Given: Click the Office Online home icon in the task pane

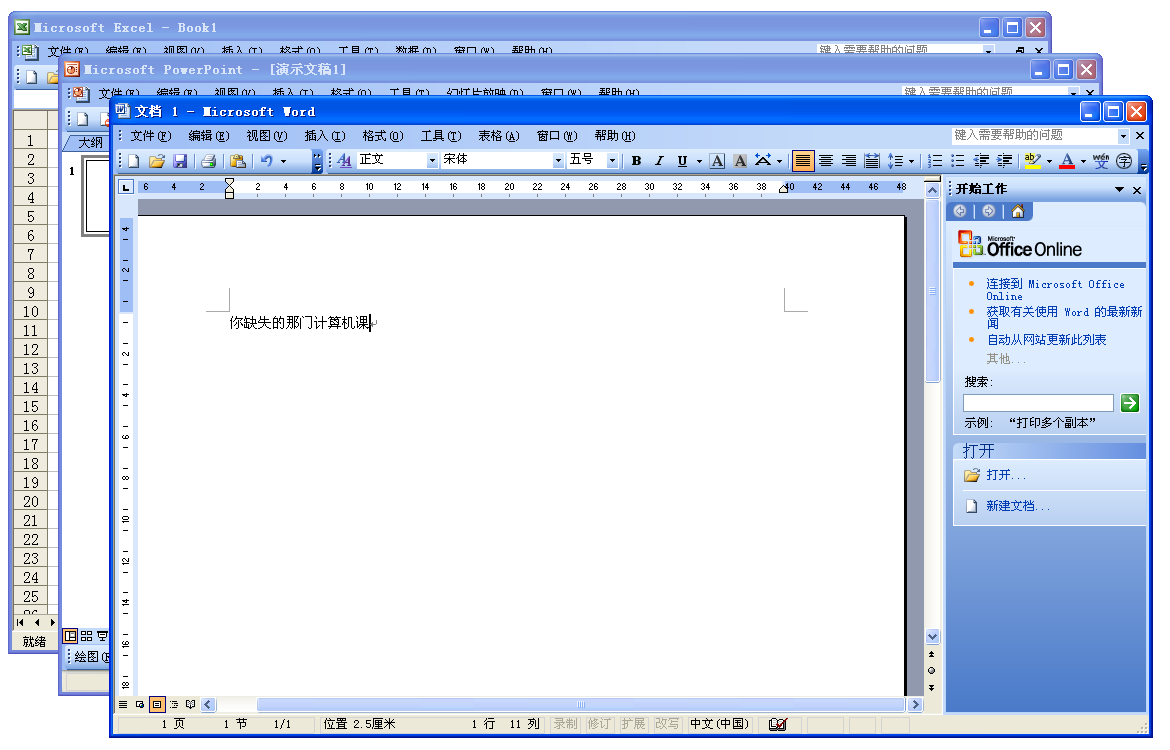Looking at the screenshot, I should pyautogui.click(x=1017, y=211).
